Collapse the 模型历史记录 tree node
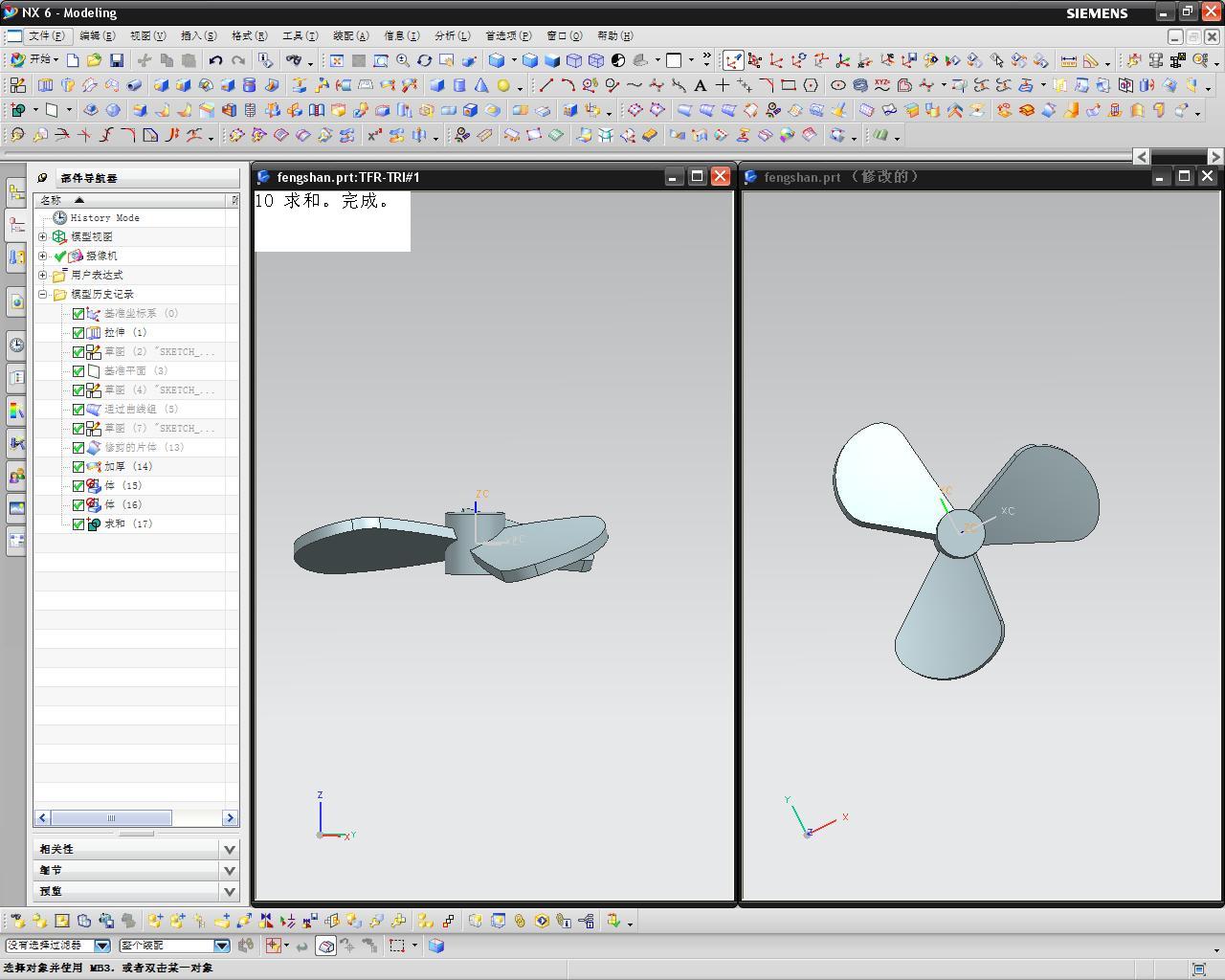Viewport: 1225px width, 980px height. pyautogui.click(x=43, y=294)
